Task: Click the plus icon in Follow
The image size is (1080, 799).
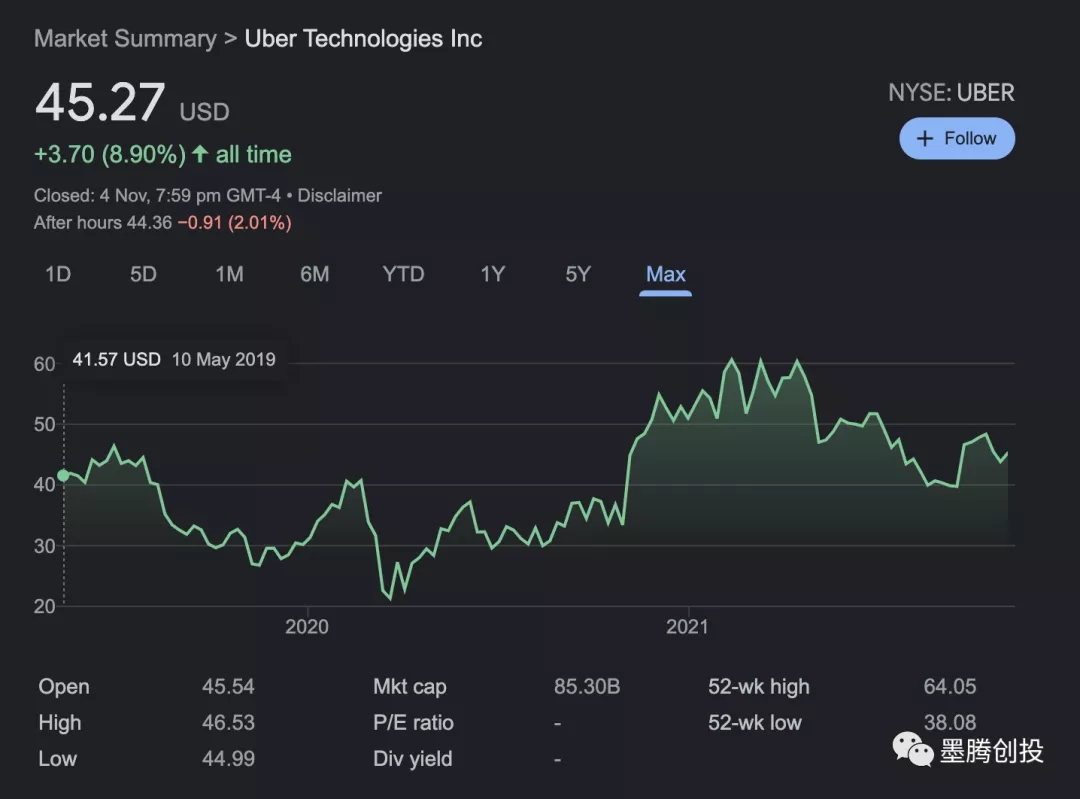Action: (x=925, y=139)
